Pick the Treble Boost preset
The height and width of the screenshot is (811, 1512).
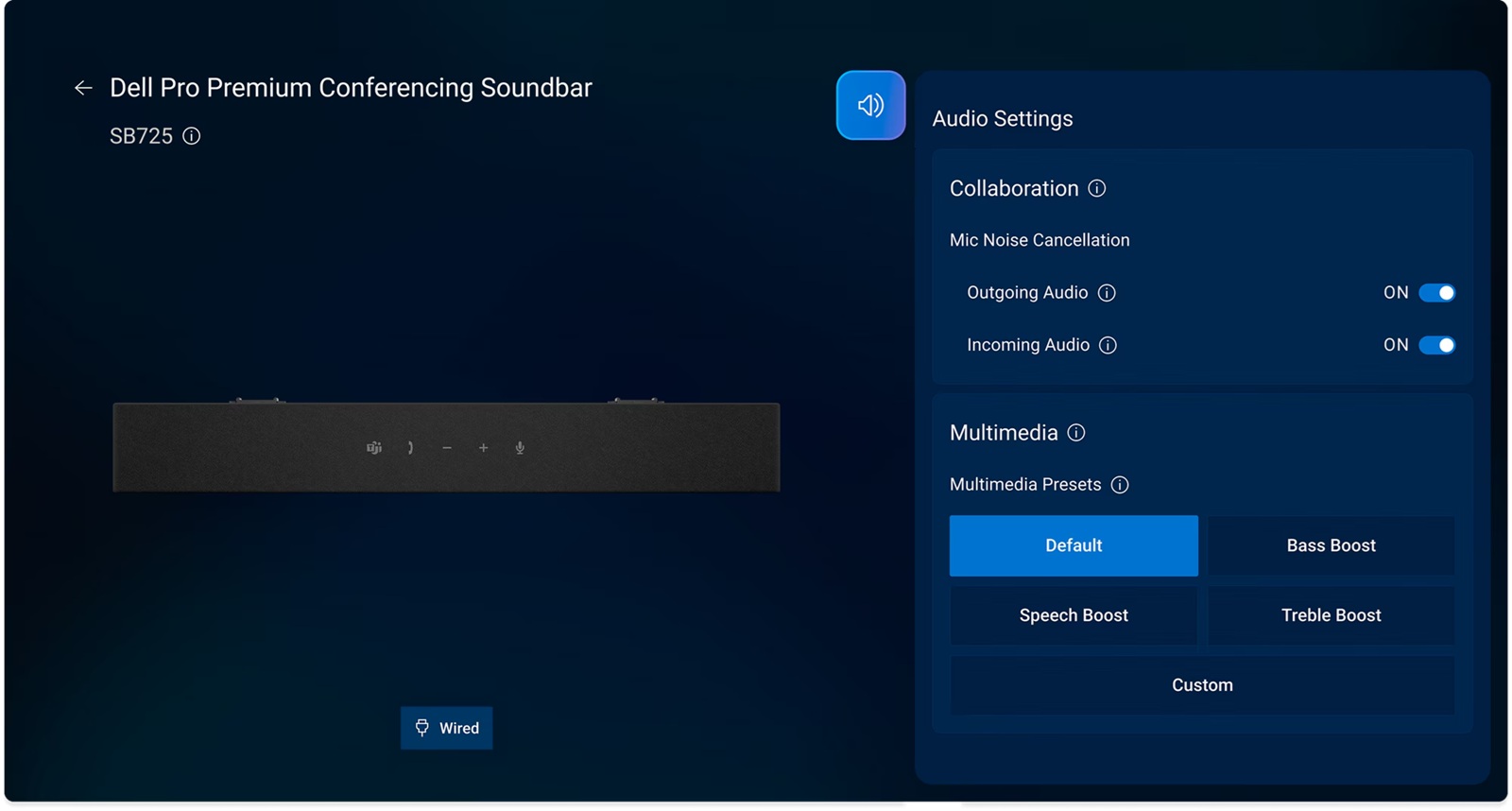pos(1331,615)
